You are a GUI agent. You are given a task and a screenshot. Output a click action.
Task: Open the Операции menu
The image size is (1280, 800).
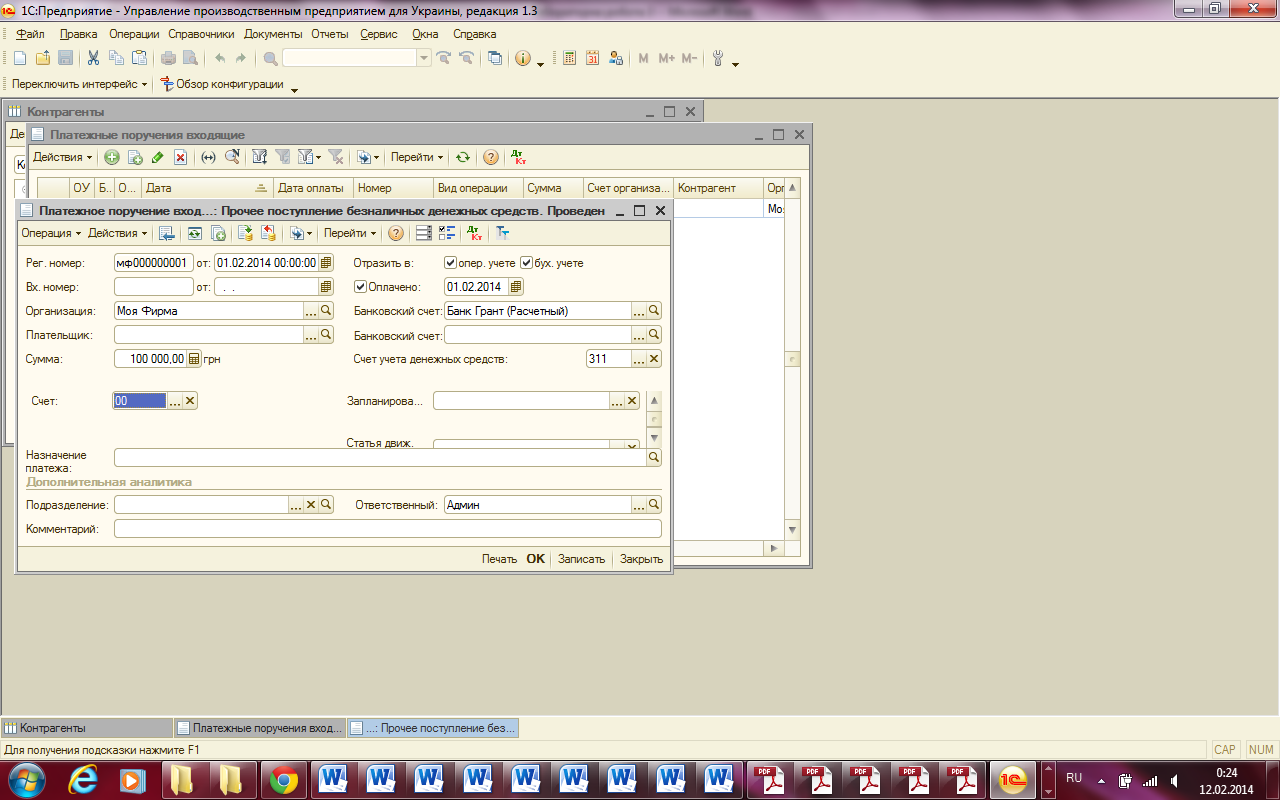click(x=134, y=34)
